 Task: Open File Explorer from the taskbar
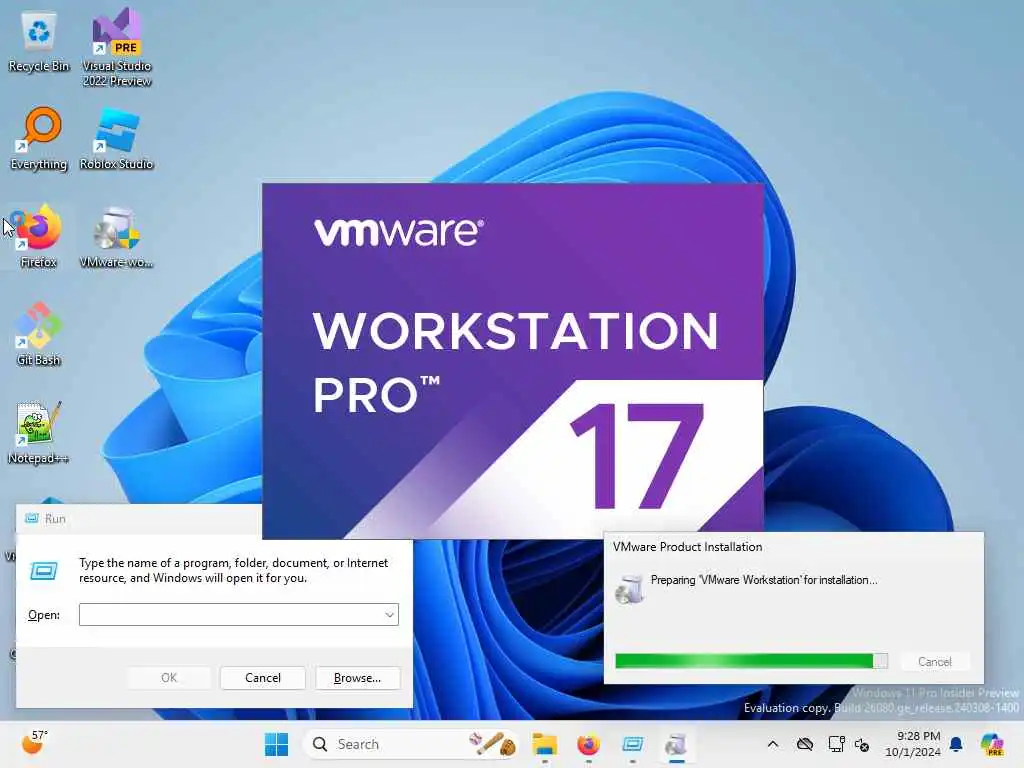(544, 744)
